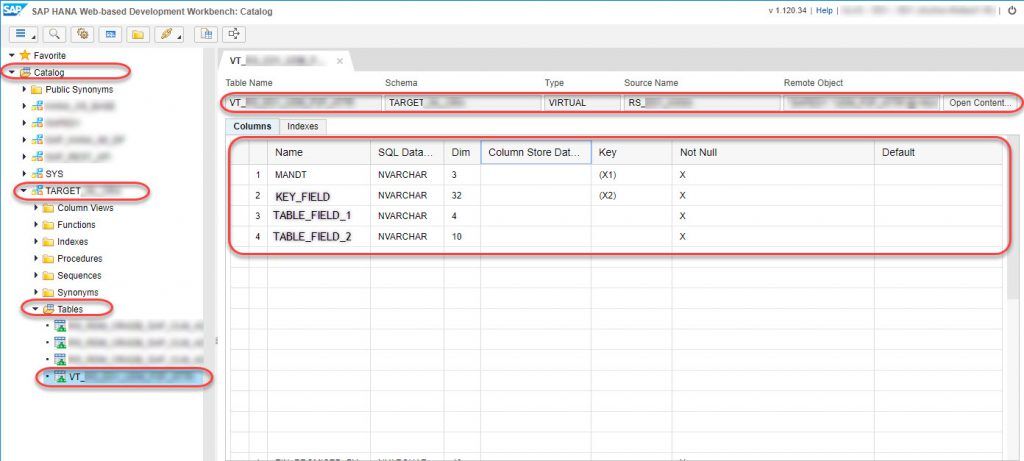Open the Help link

(824, 11)
